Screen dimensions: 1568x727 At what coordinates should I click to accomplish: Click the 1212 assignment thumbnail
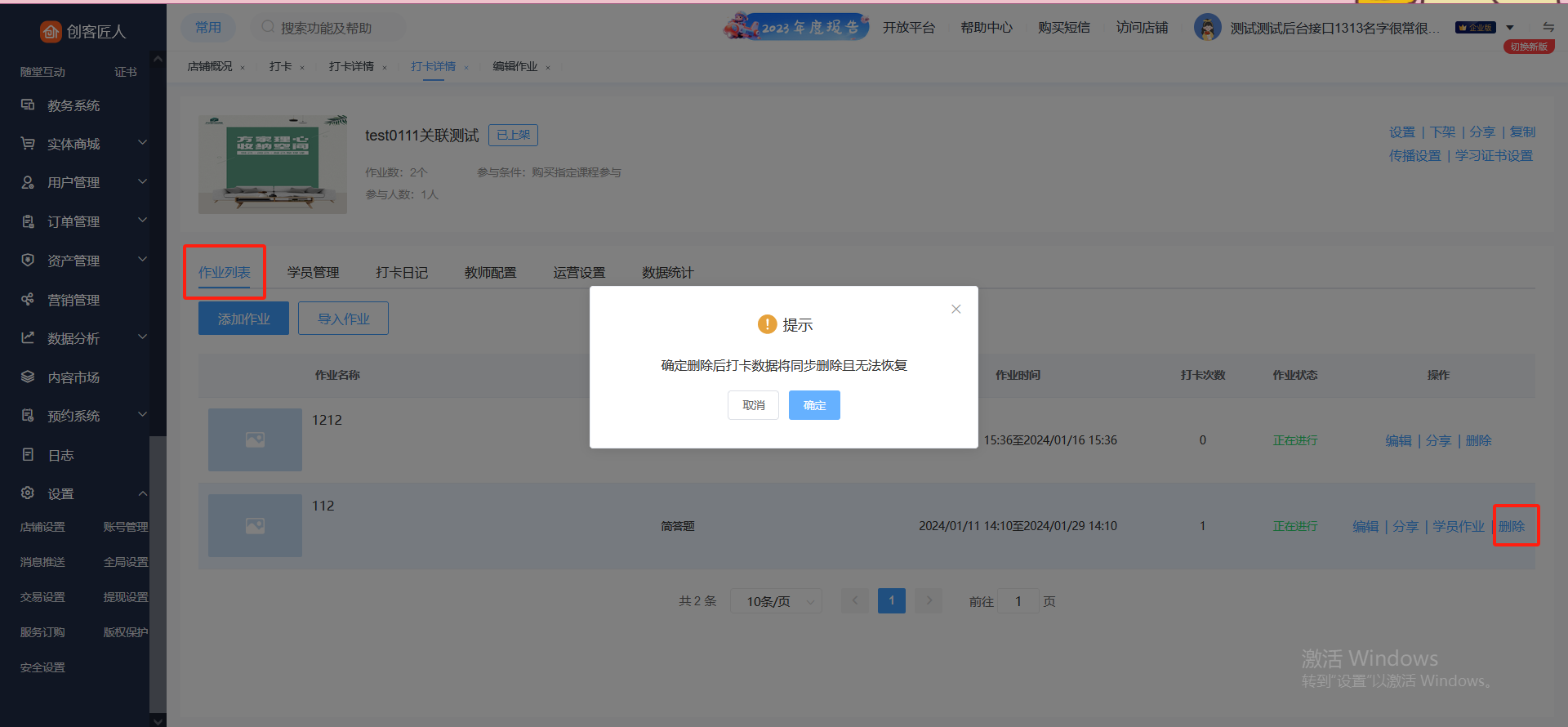tap(255, 439)
